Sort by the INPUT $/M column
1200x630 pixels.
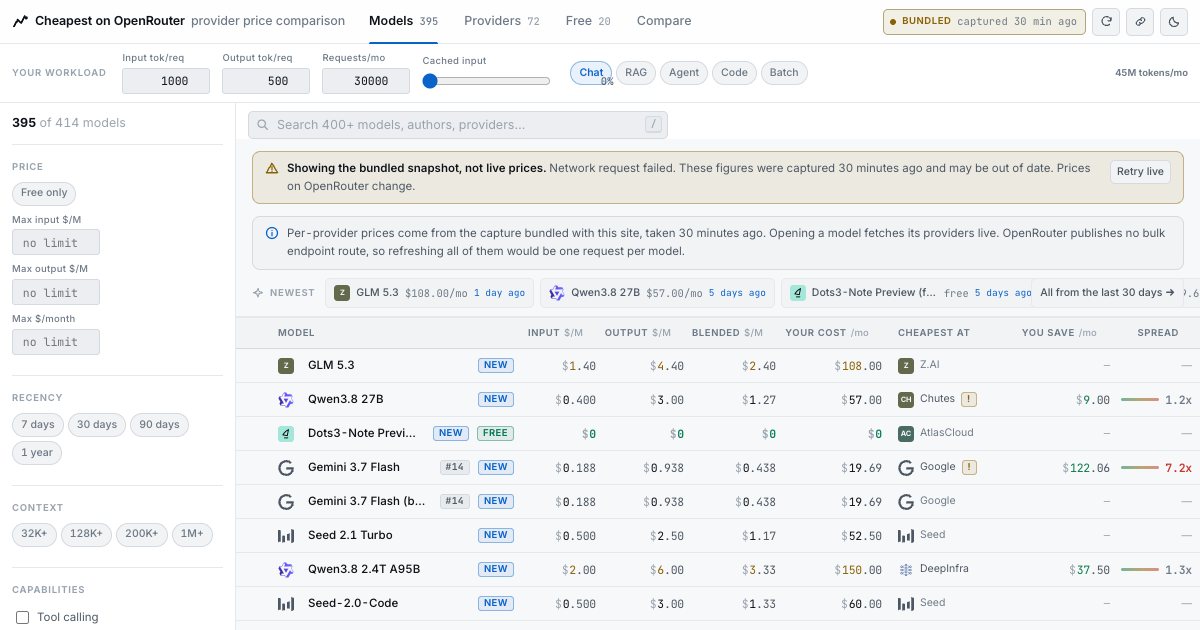point(555,333)
